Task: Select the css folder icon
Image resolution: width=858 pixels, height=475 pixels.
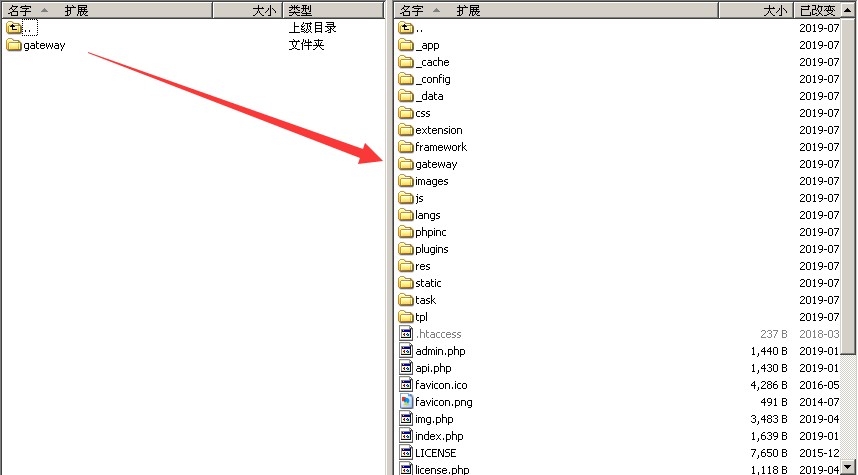Action: pyautogui.click(x=405, y=113)
